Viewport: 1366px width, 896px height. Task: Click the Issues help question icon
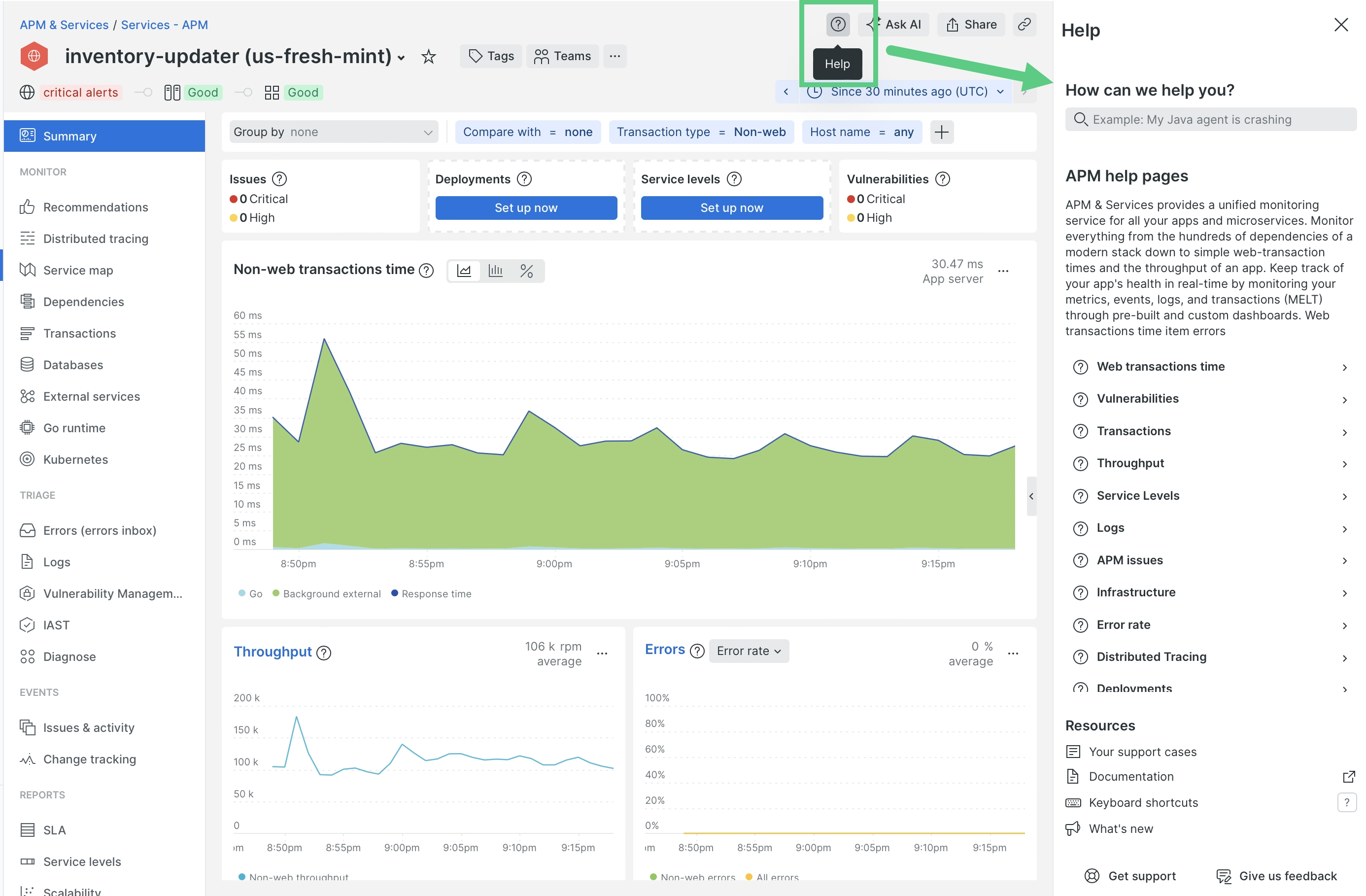point(279,179)
